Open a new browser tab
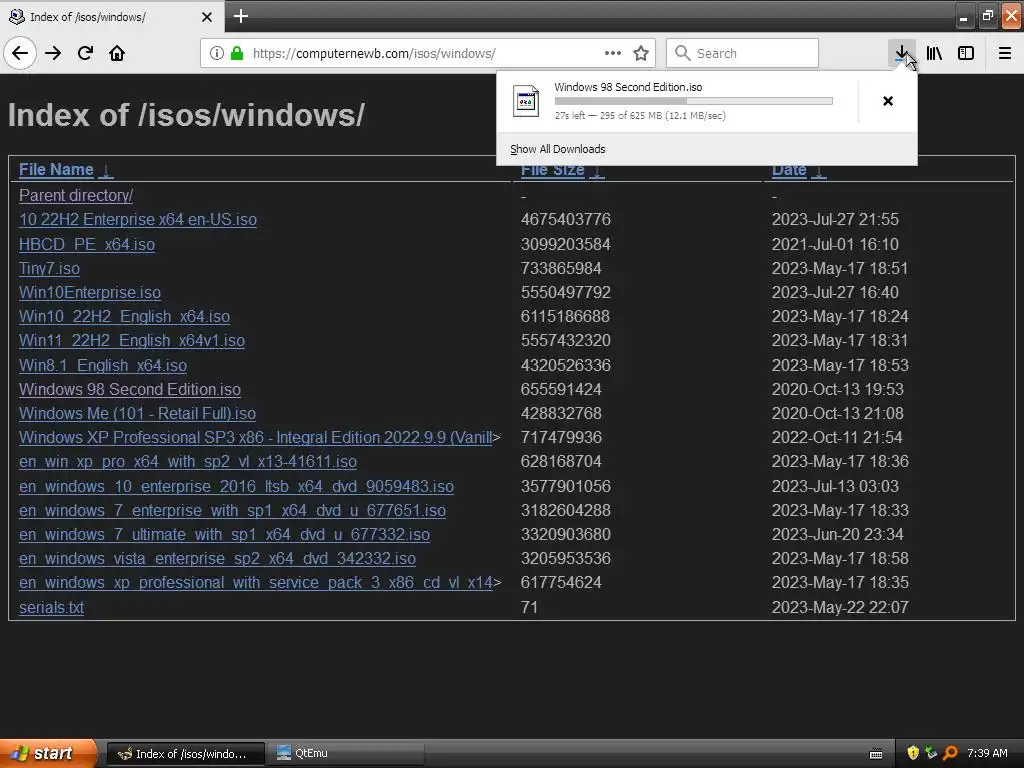 pos(240,16)
